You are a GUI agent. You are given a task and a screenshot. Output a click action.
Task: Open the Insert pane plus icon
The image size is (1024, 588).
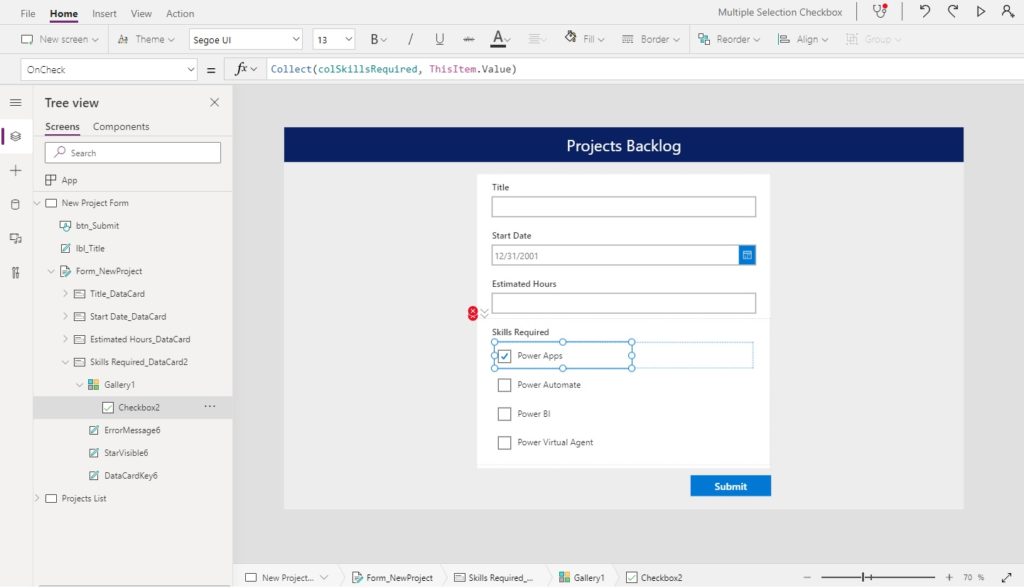click(x=15, y=171)
